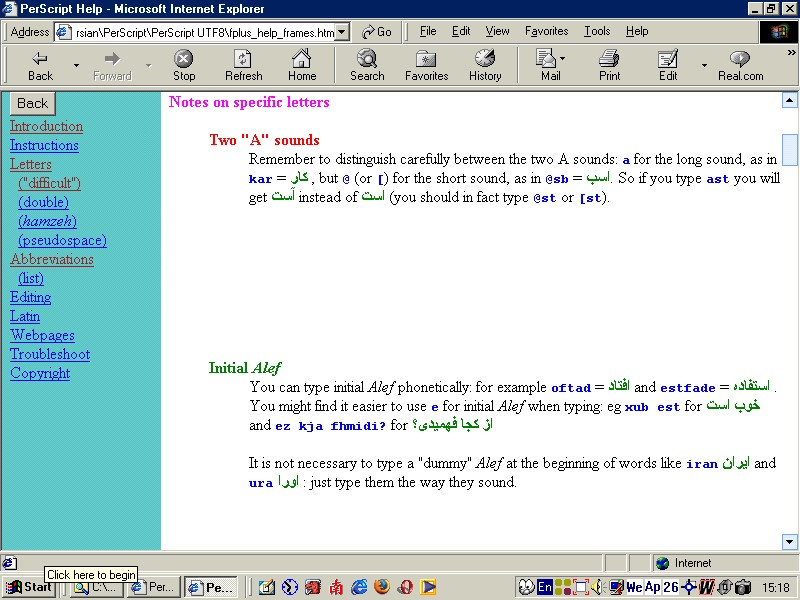Viewport: 800px width, 600px height.
Task: Follow the Troubleshoot link in the sidebar
Action: coord(49,354)
